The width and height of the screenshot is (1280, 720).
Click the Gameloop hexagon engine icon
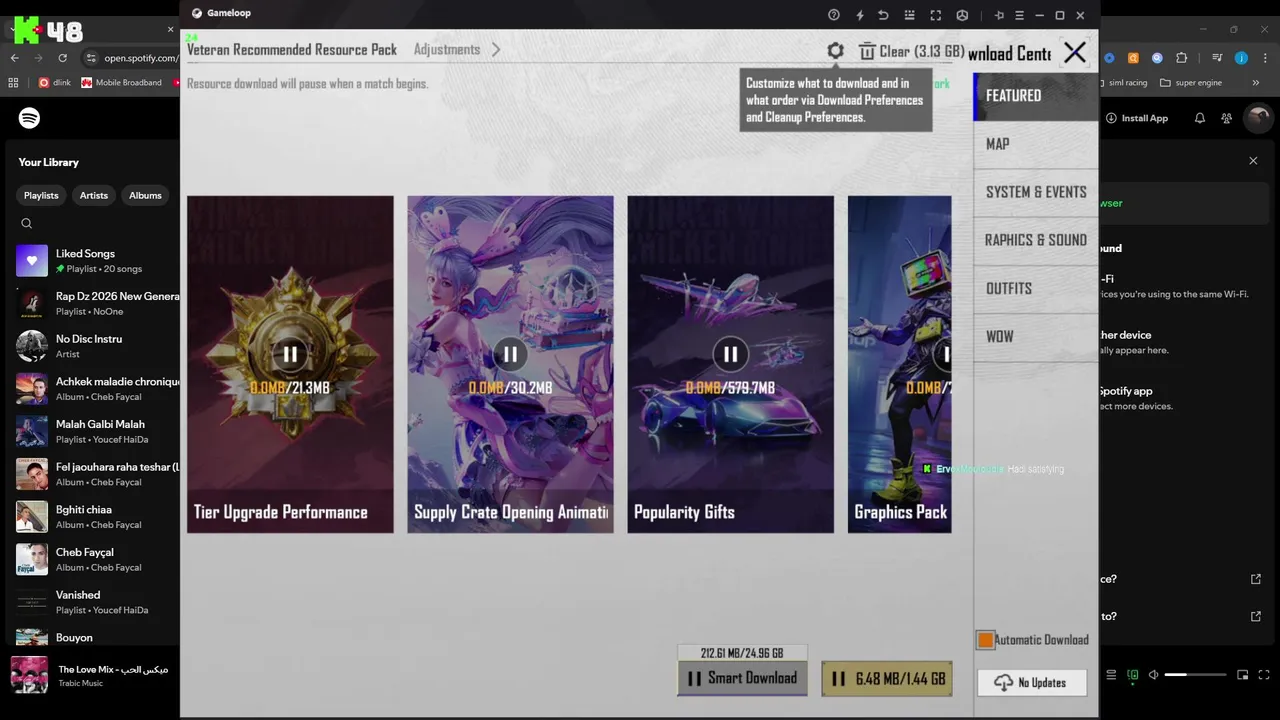[962, 15]
